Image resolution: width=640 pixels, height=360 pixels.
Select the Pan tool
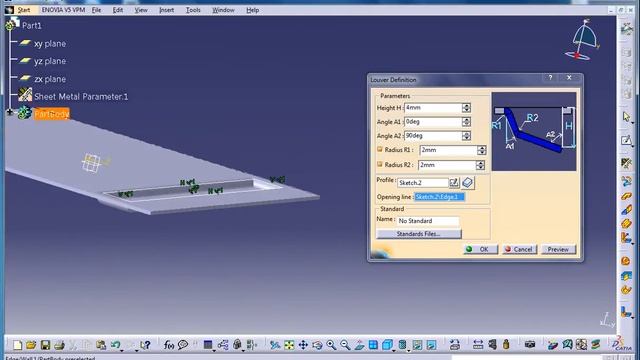[x=303, y=345]
